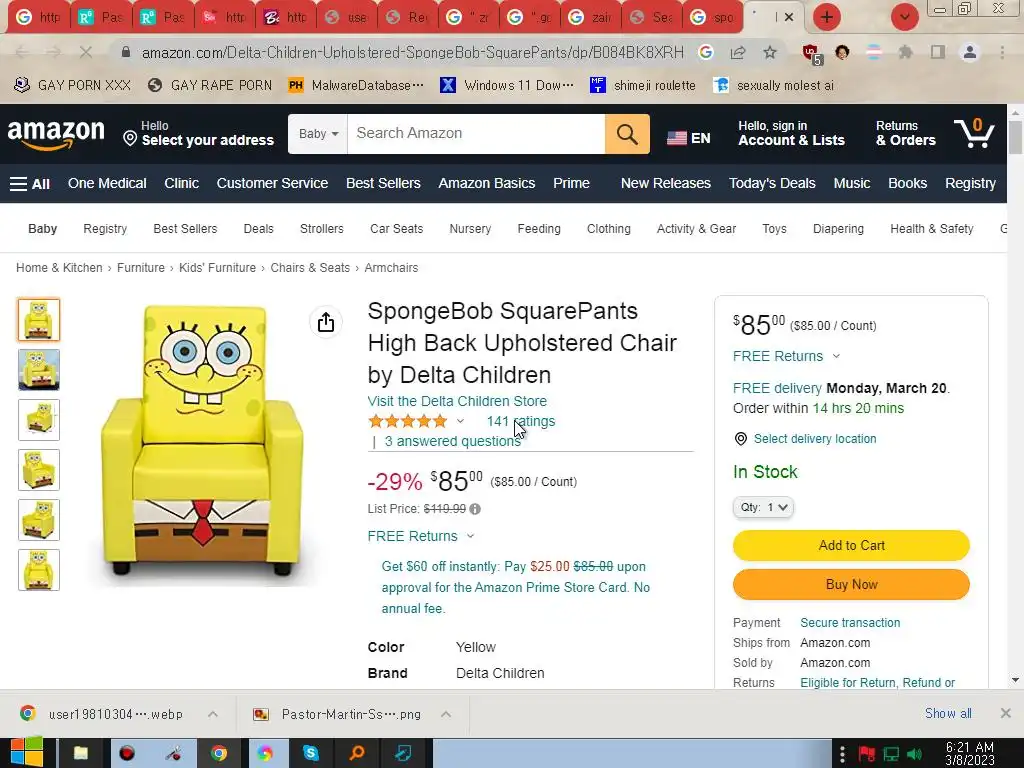The width and height of the screenshot is (1024, 768).
Task: Click the list price info icon
Action: click(475, 509)
